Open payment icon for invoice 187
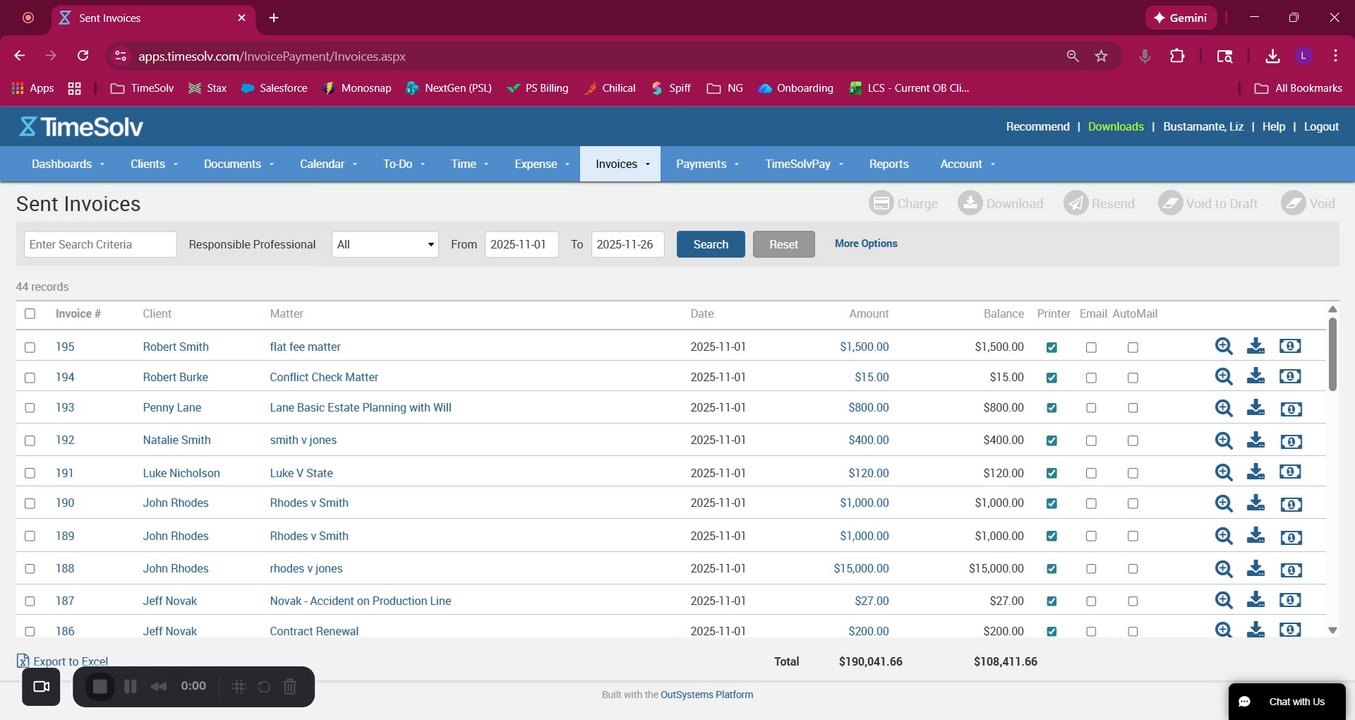 [1290, 600]
